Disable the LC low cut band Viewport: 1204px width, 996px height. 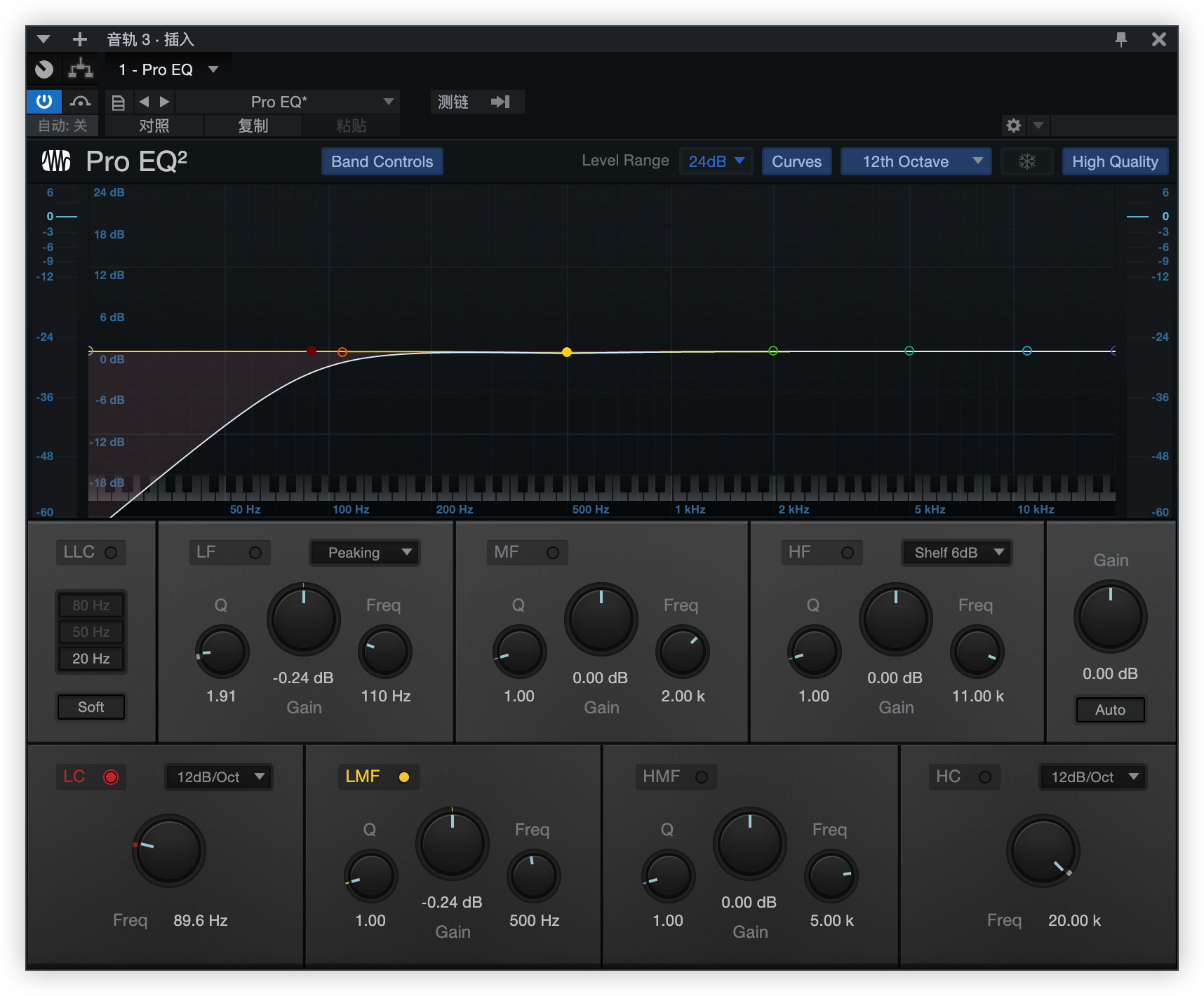pyautogui.click(x=111, y=777)
